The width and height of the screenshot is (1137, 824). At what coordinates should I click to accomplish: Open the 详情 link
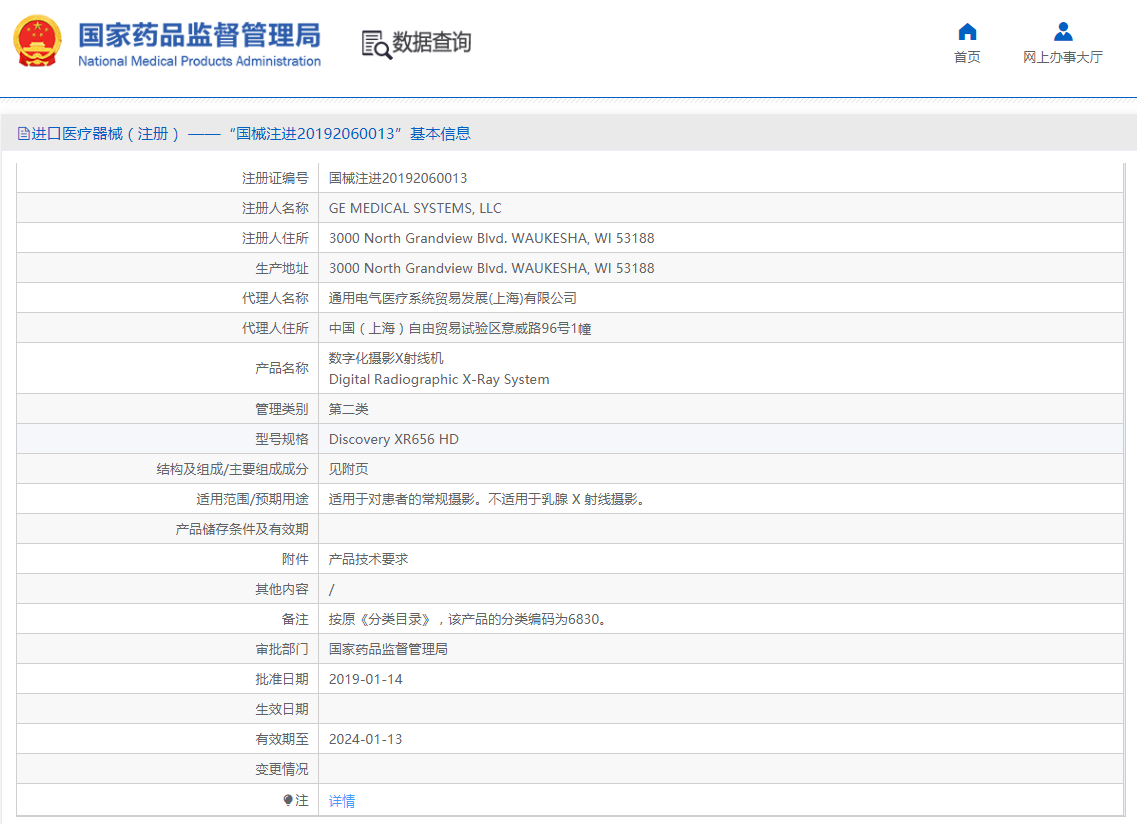(342, 801)
